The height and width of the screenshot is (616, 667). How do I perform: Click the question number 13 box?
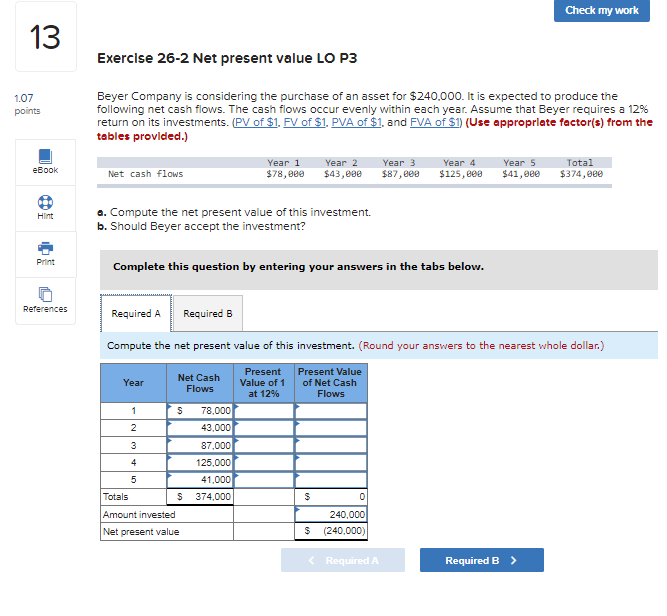pos(46,37)
